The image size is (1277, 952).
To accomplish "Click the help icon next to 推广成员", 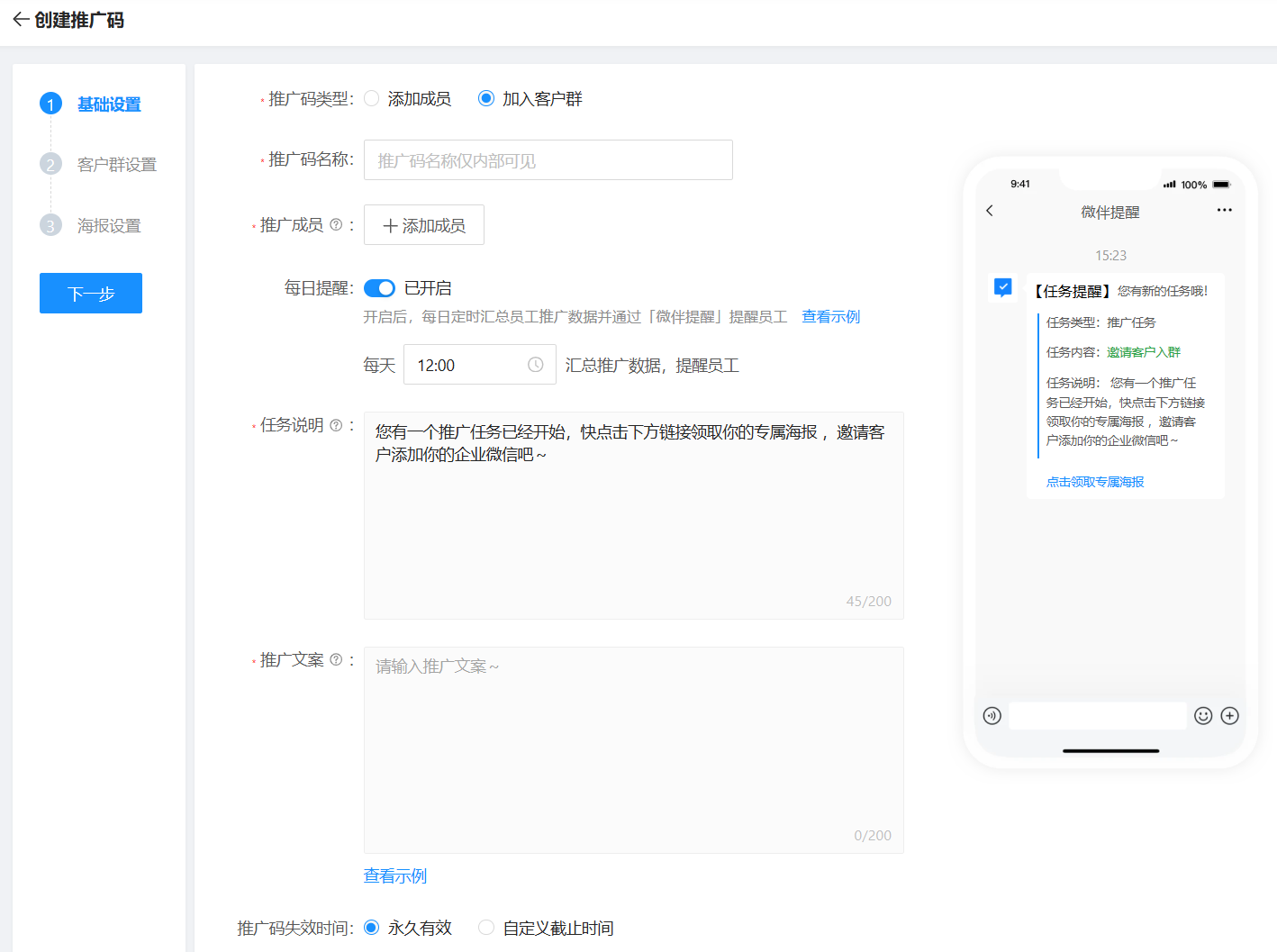I will coord(336,225).
